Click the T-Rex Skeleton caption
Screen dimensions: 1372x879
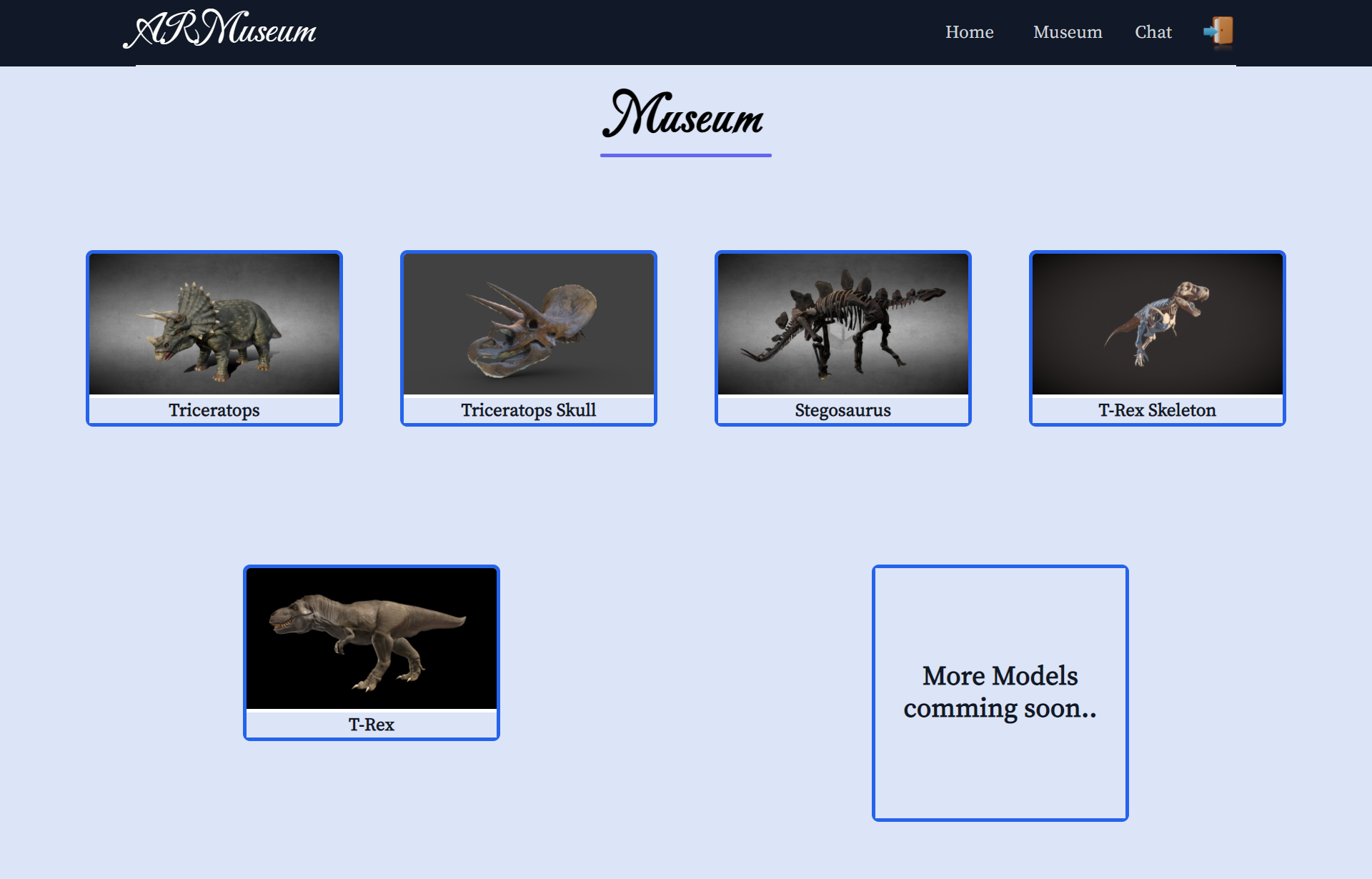(x=1158, y=410)
